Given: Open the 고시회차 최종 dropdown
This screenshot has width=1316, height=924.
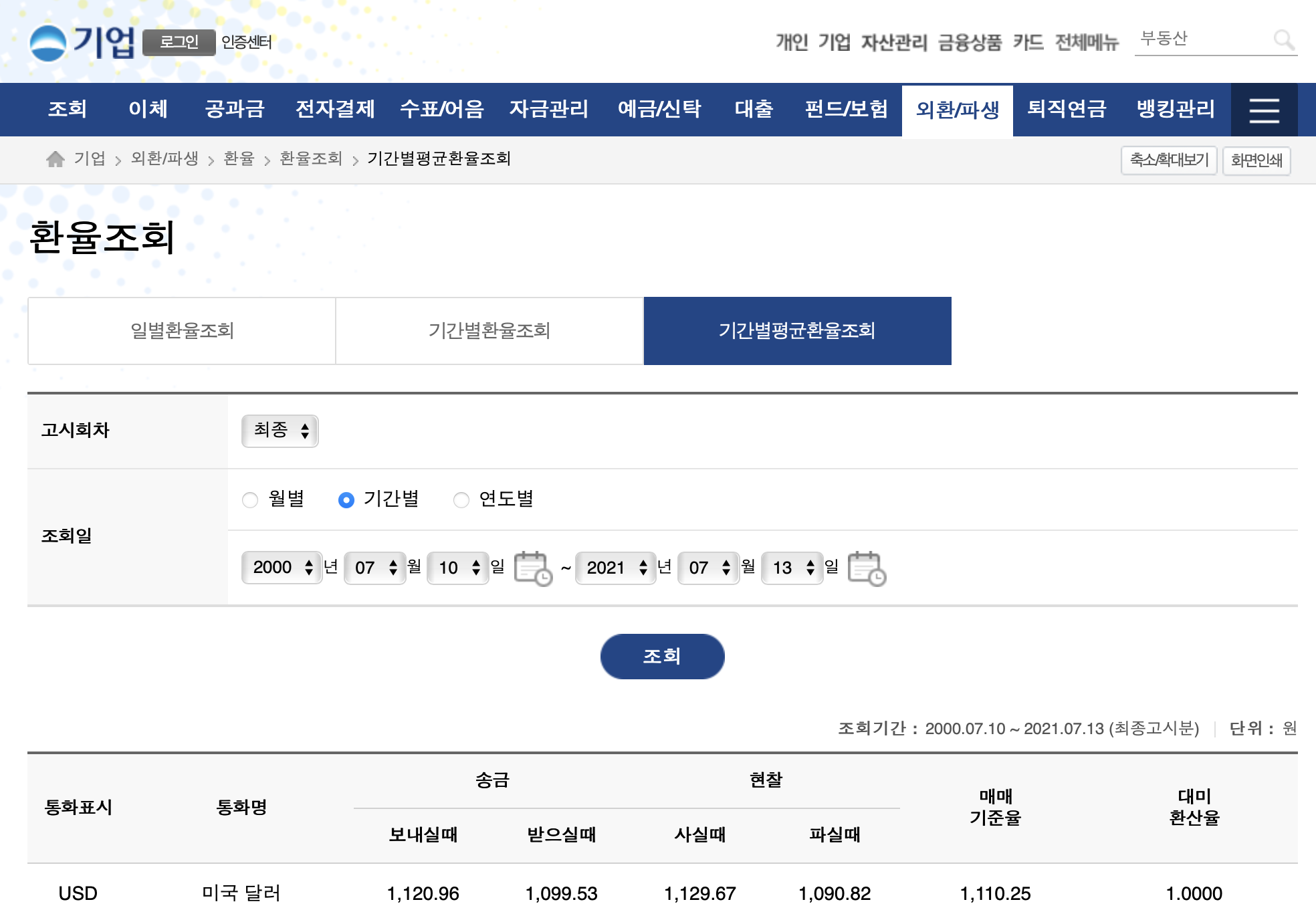Looking at the screenshot, I should tap(280, 431).
